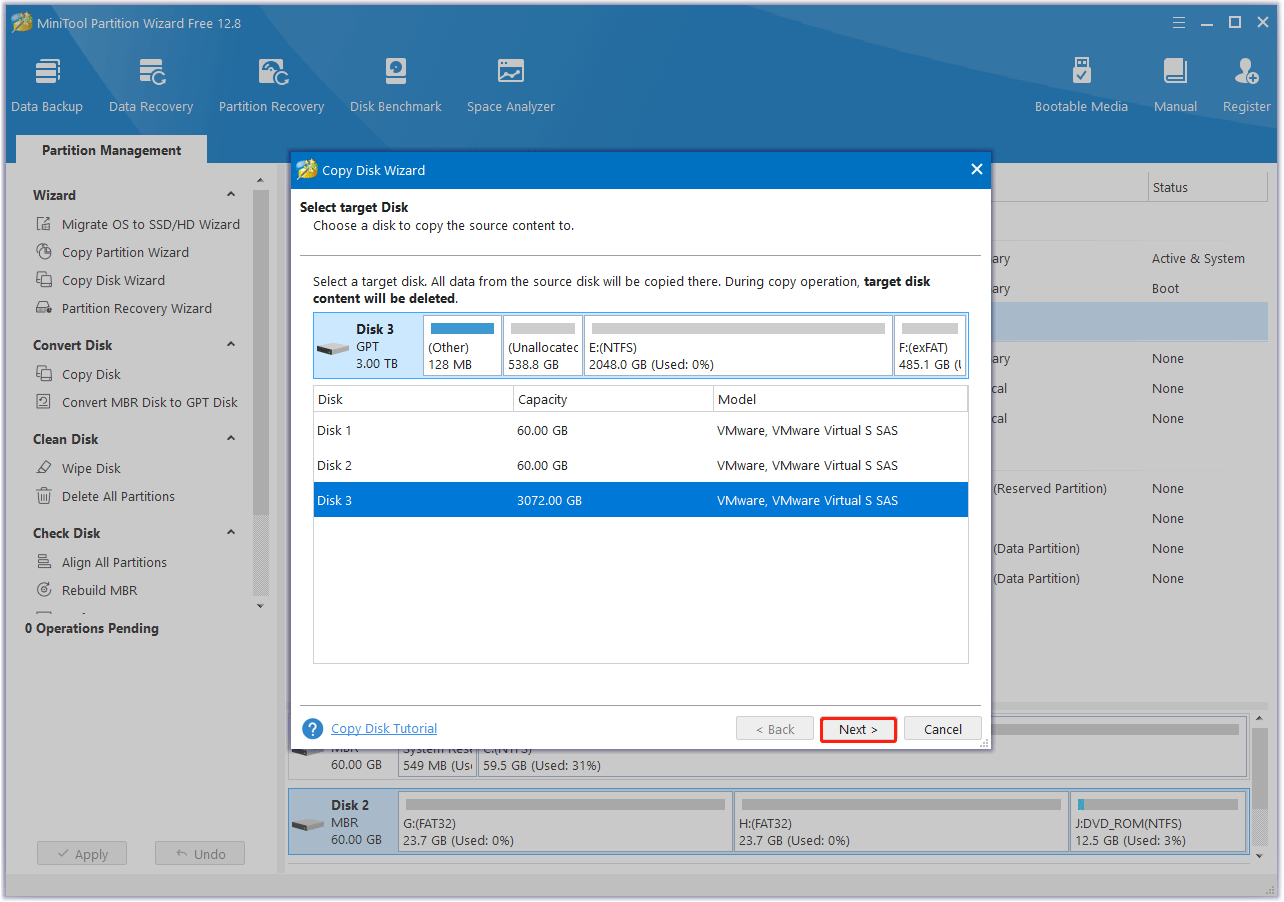Open the hamburger menu in title bar
1284x902 pixels.
click(1178, 22)
